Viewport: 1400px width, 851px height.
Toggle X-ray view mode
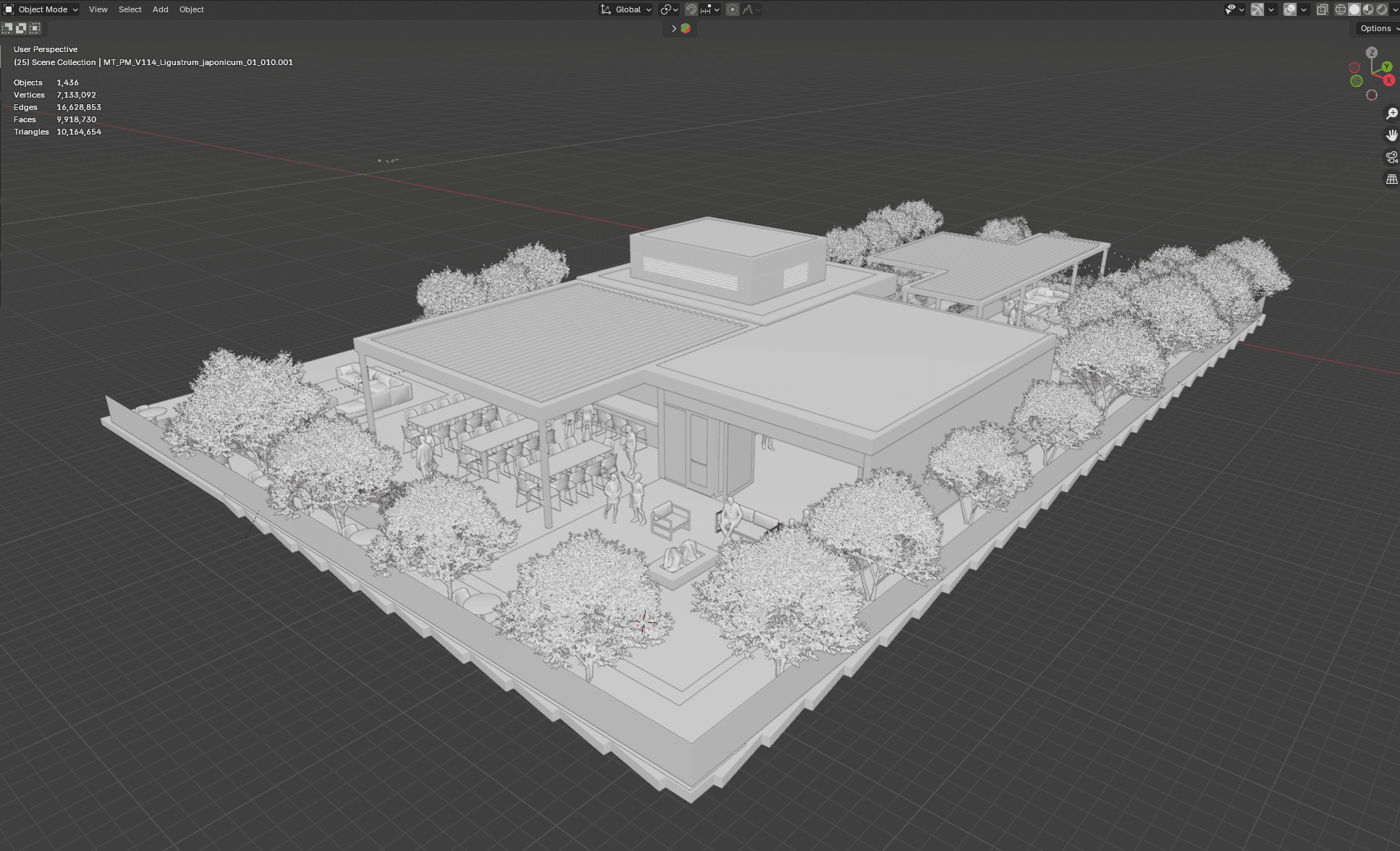pyautogui.click(x=1322, y=9)
